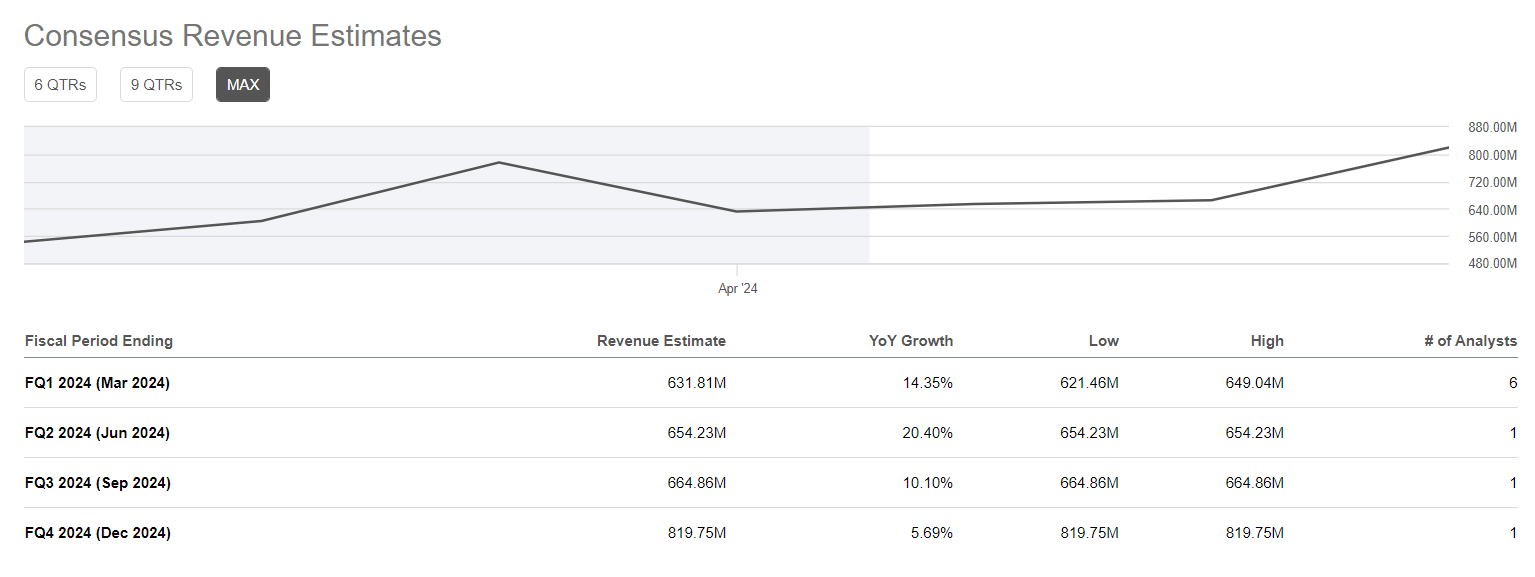Sort table by High estimate column
This screenshot has width=1535, height=577.
pos(1266,340)
